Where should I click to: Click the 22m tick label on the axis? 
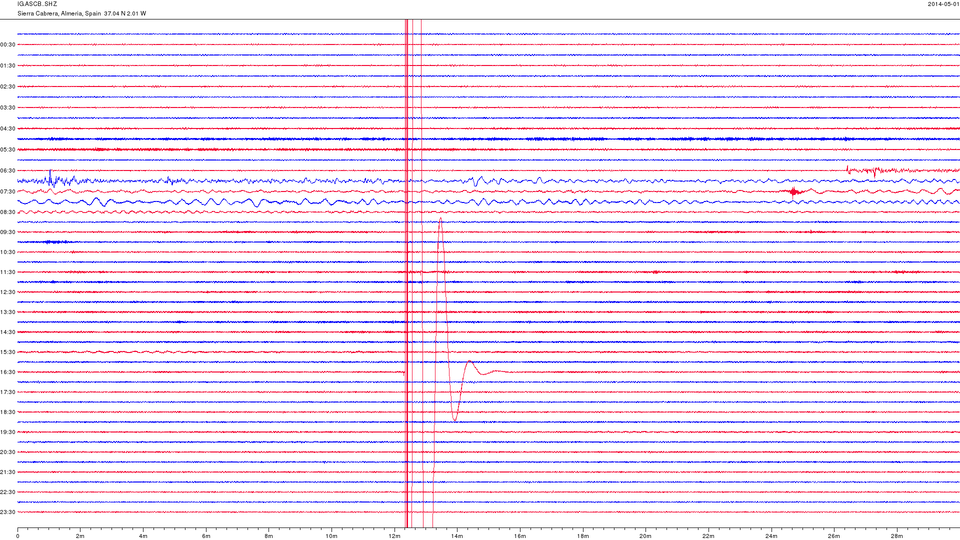pos(708,536)
